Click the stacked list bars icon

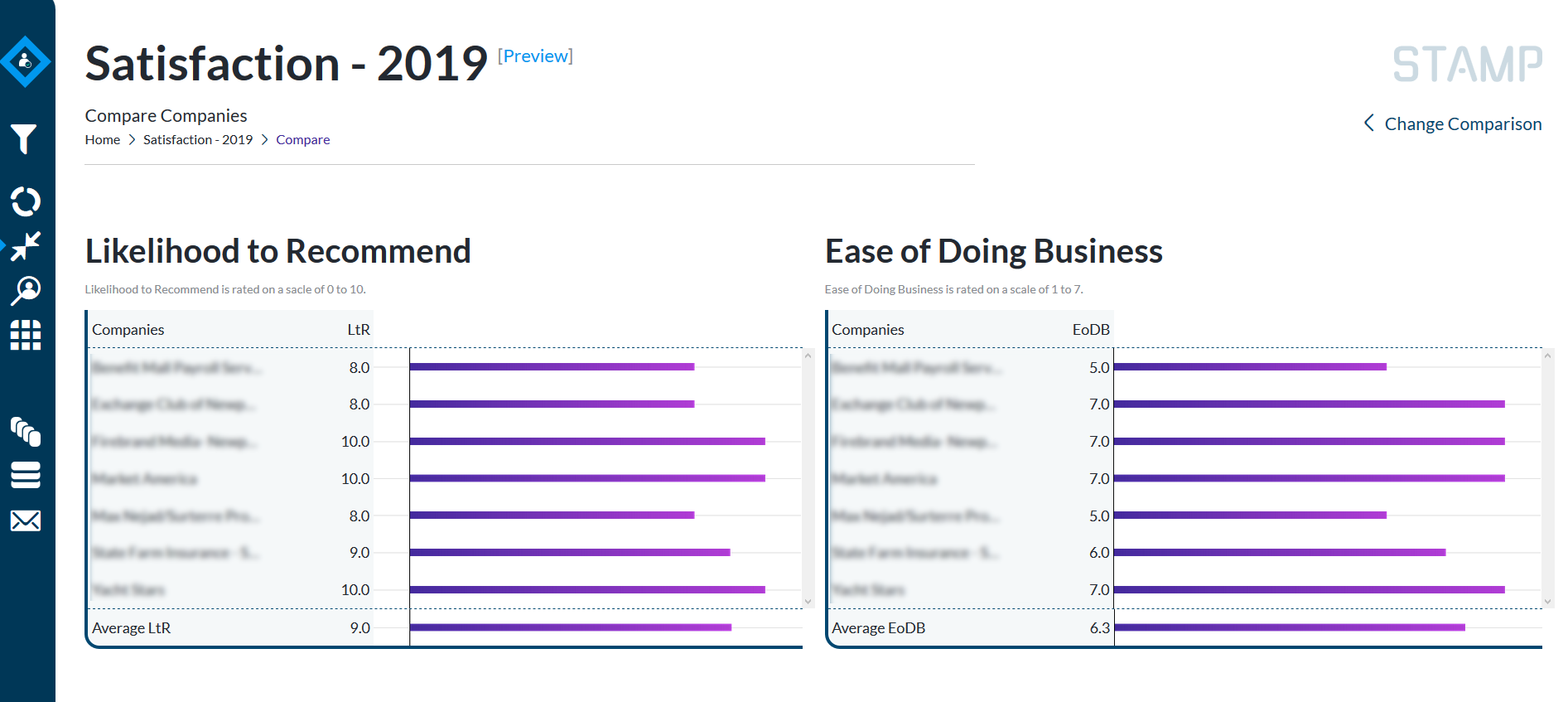coord(26,475)
